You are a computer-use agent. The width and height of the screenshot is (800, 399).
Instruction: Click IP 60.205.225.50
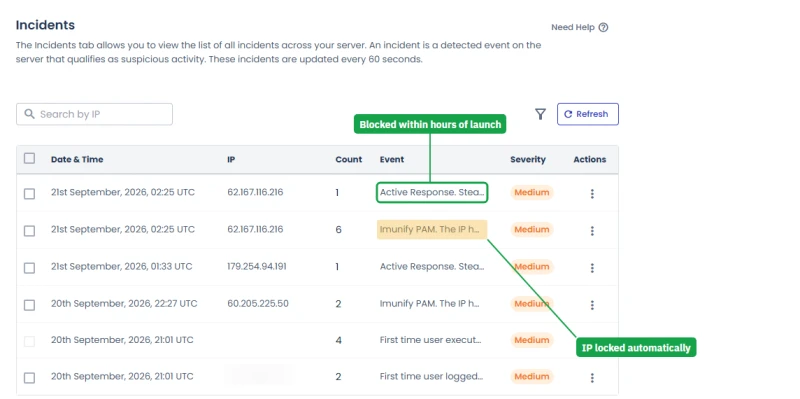click(x=258, y=304)
